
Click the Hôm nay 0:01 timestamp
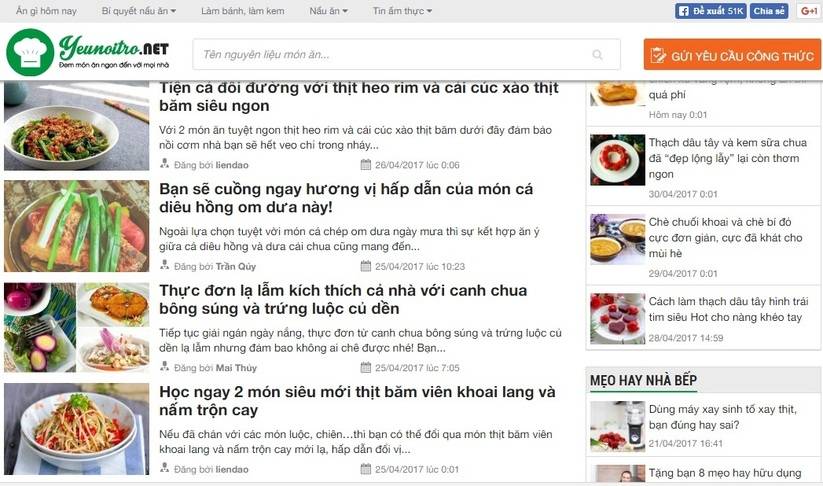(678, 114)
